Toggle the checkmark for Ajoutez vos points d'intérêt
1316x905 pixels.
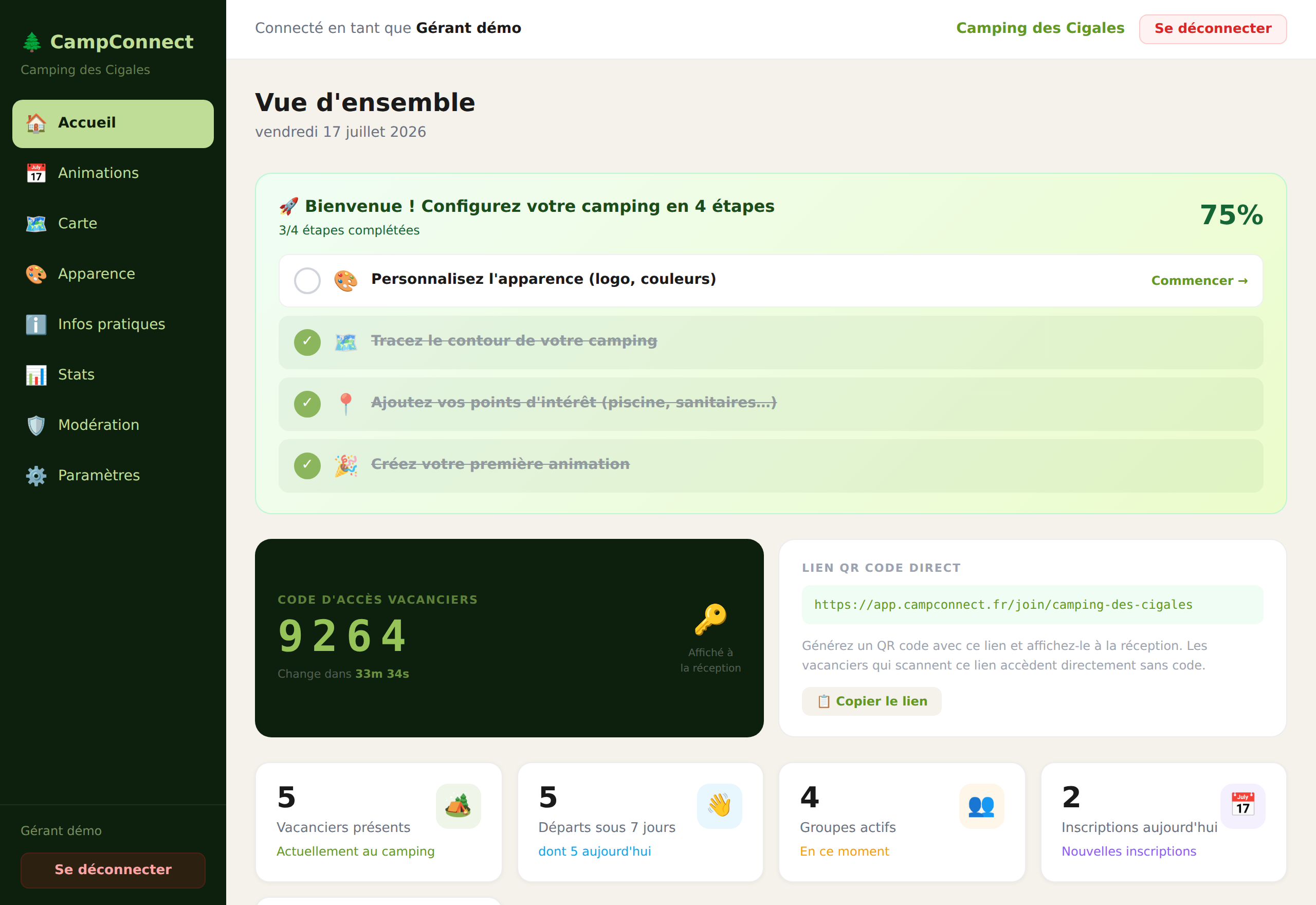[x=307, y=404]
